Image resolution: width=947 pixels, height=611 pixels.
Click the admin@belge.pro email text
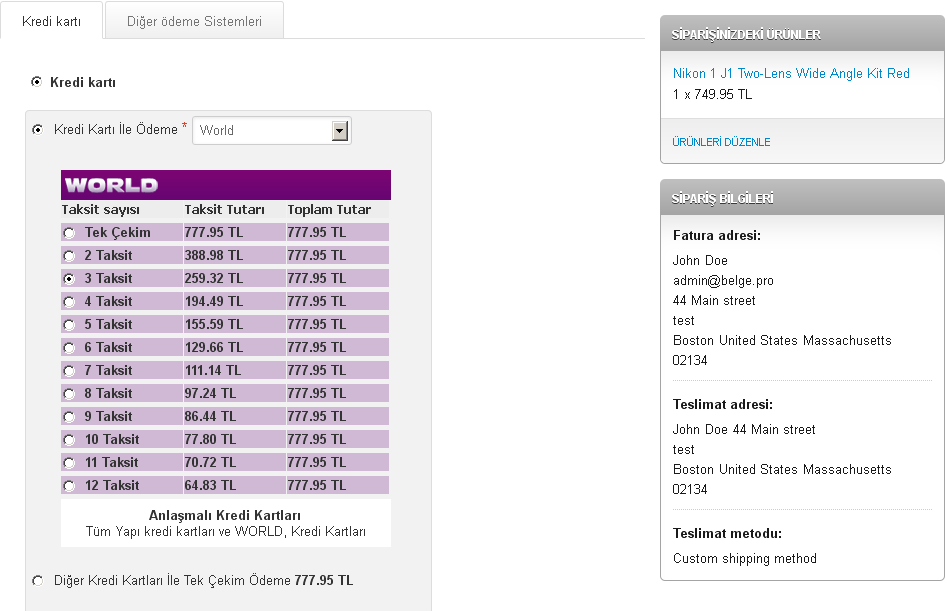(723, 281)
